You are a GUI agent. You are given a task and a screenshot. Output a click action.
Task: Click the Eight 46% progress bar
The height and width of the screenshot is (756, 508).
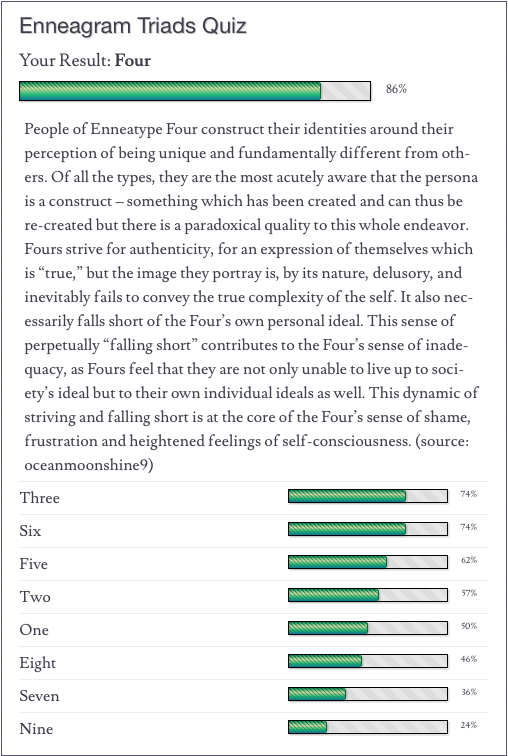[368, 661]
